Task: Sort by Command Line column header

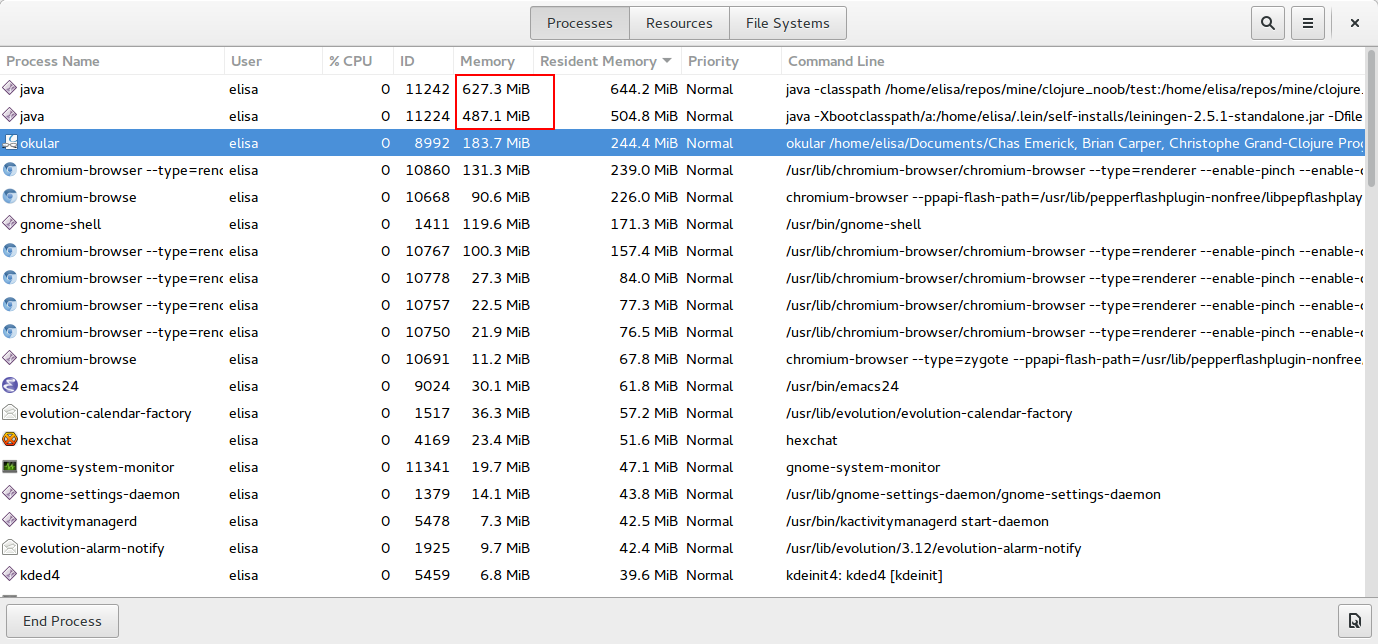Action: tap(1072, 61)
